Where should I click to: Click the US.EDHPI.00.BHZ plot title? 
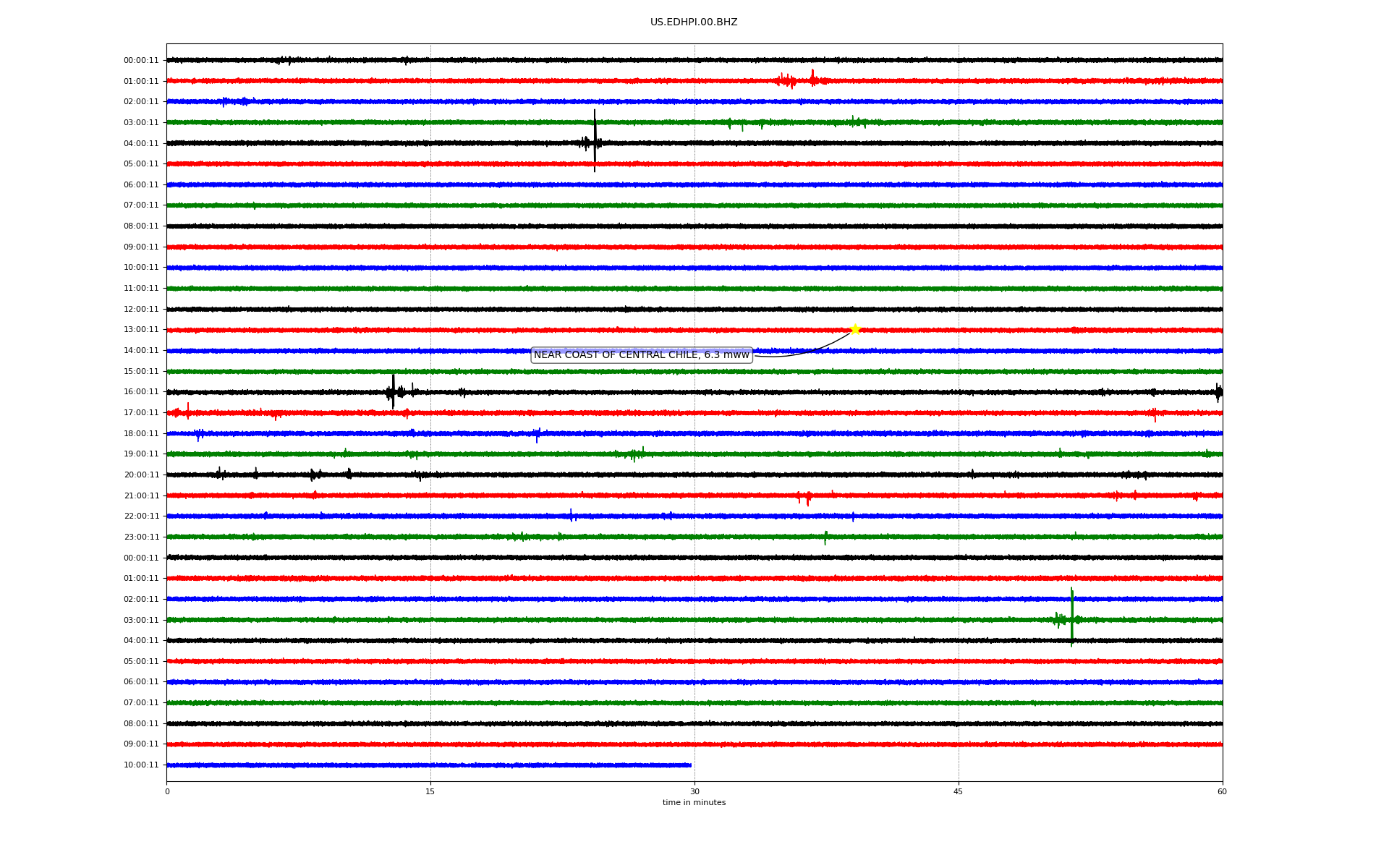tap(693, 22)
